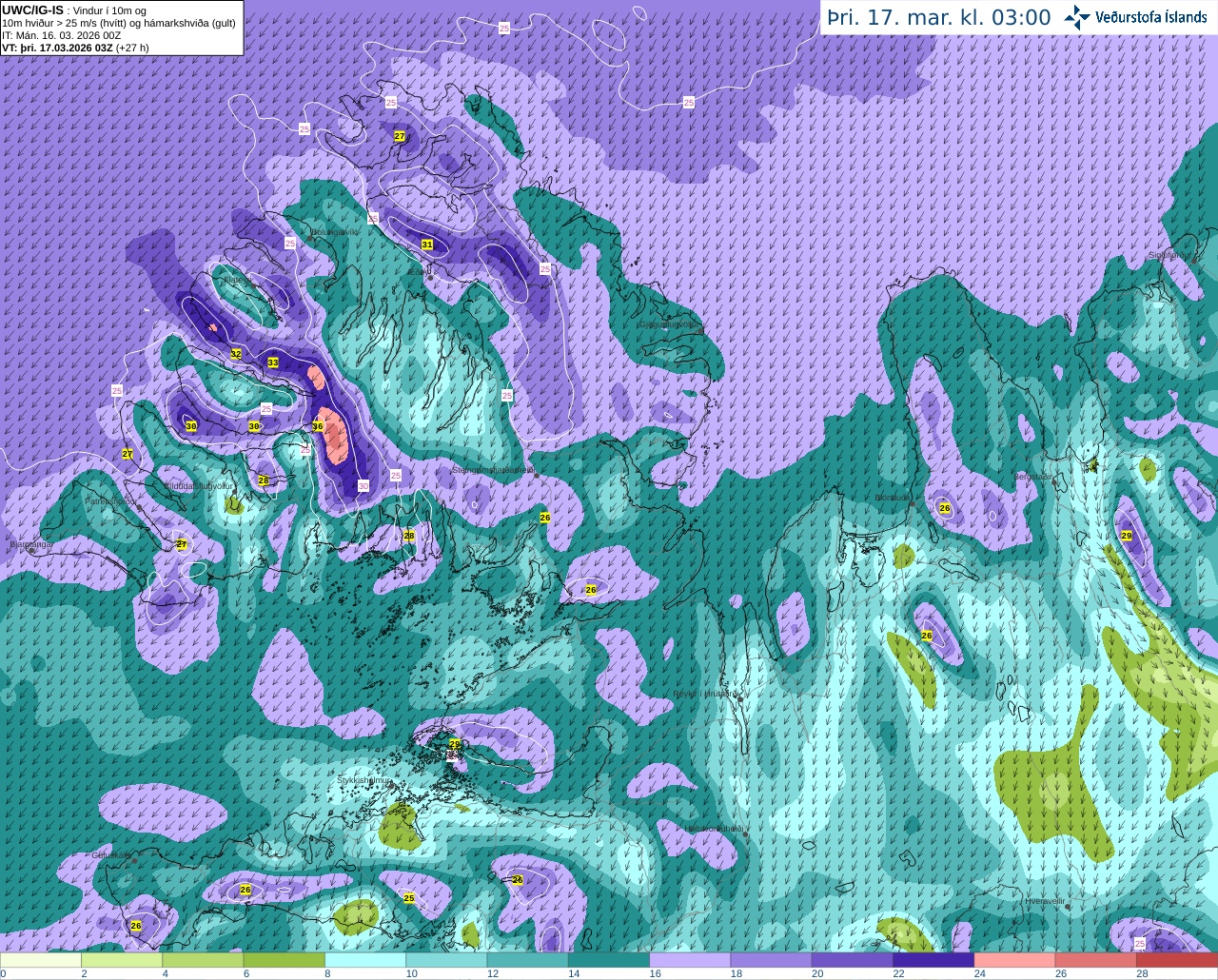Viewport: 1218px width, 980px height.
Task: Click the 'VT: þri. 17.03.2026 03Z (+27 h)' line
Action: point(75,48)
